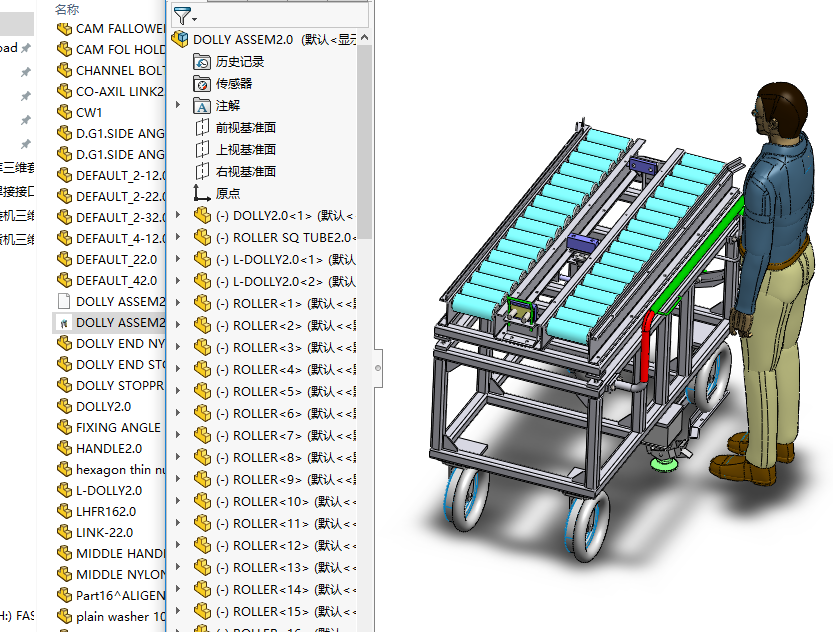Open the 历史记录 history folder

201,62
